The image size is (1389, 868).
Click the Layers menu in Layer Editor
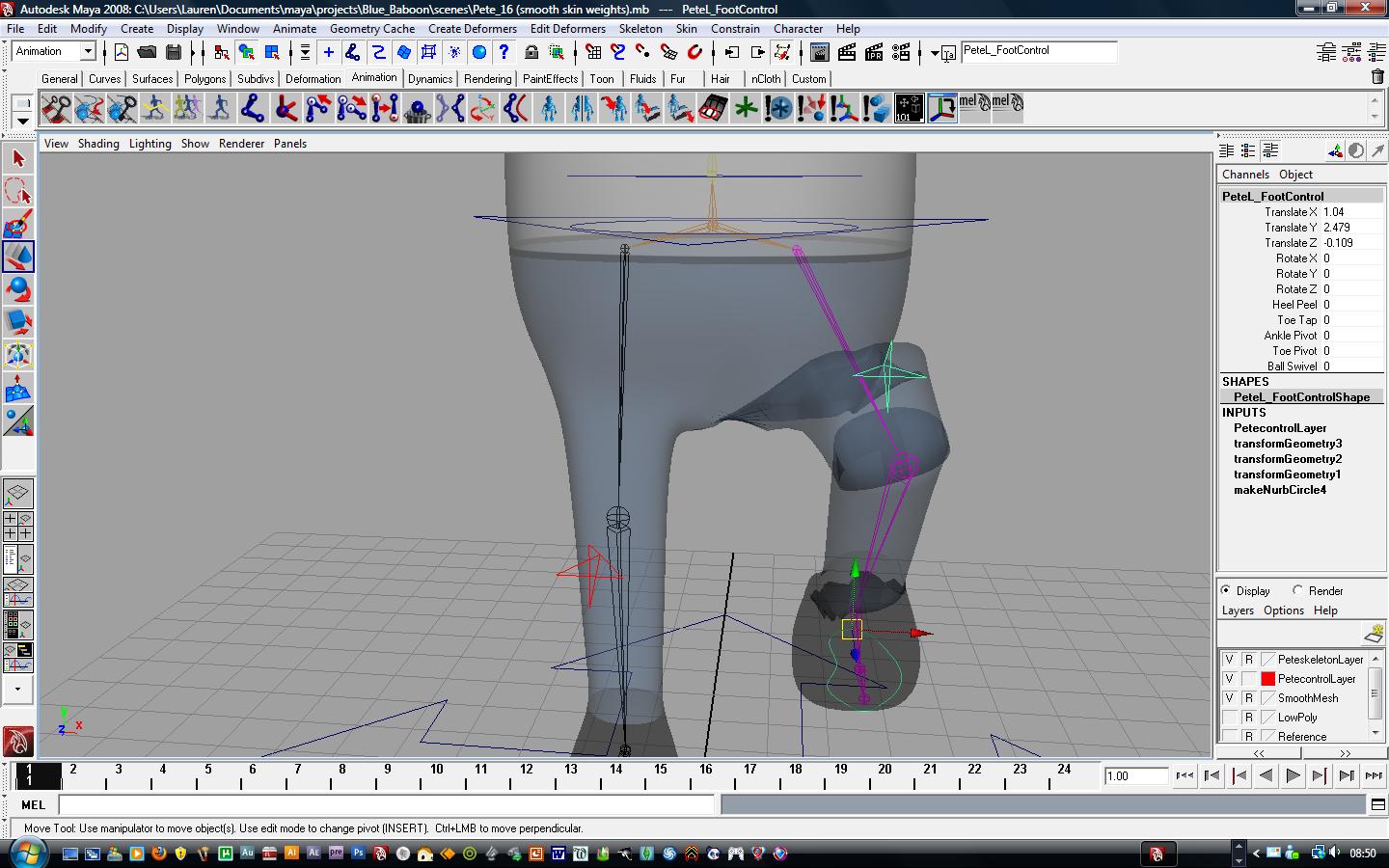pos(1238,610)
